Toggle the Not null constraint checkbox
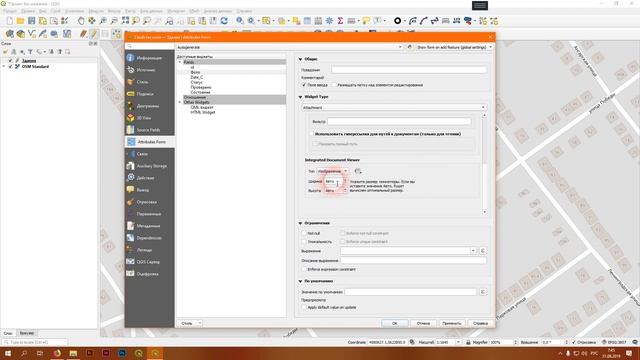The image size is (640, 360). (x=304, y=233)
